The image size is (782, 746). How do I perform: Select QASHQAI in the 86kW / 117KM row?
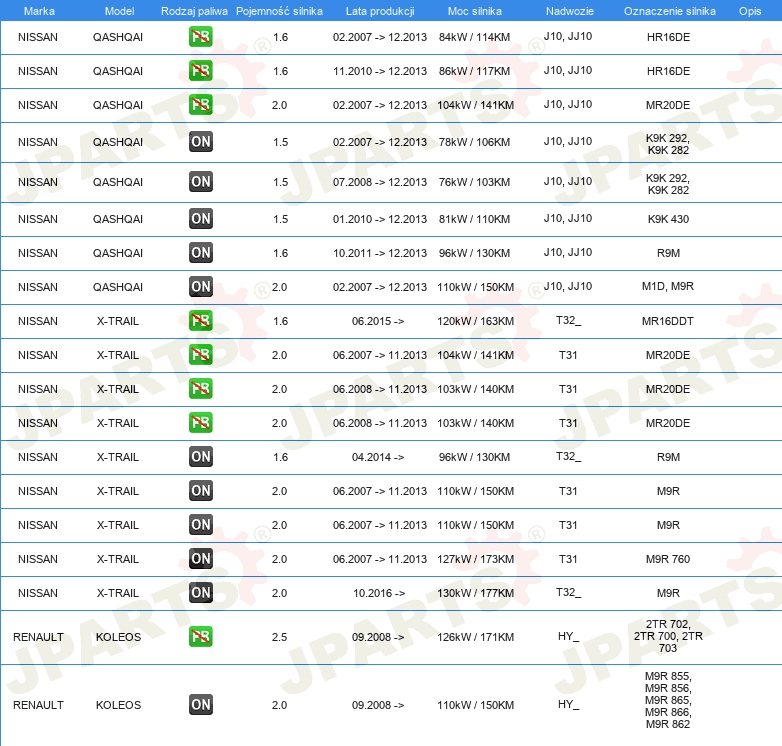coord(118,71)
